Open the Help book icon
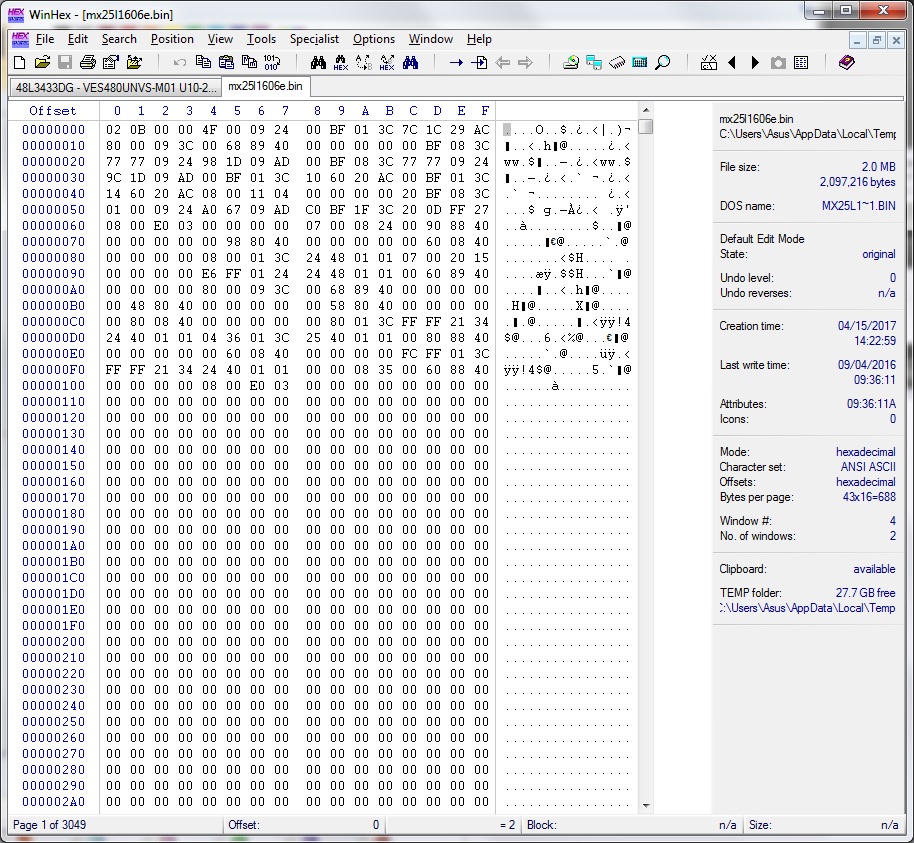 [x=847, y=63]
